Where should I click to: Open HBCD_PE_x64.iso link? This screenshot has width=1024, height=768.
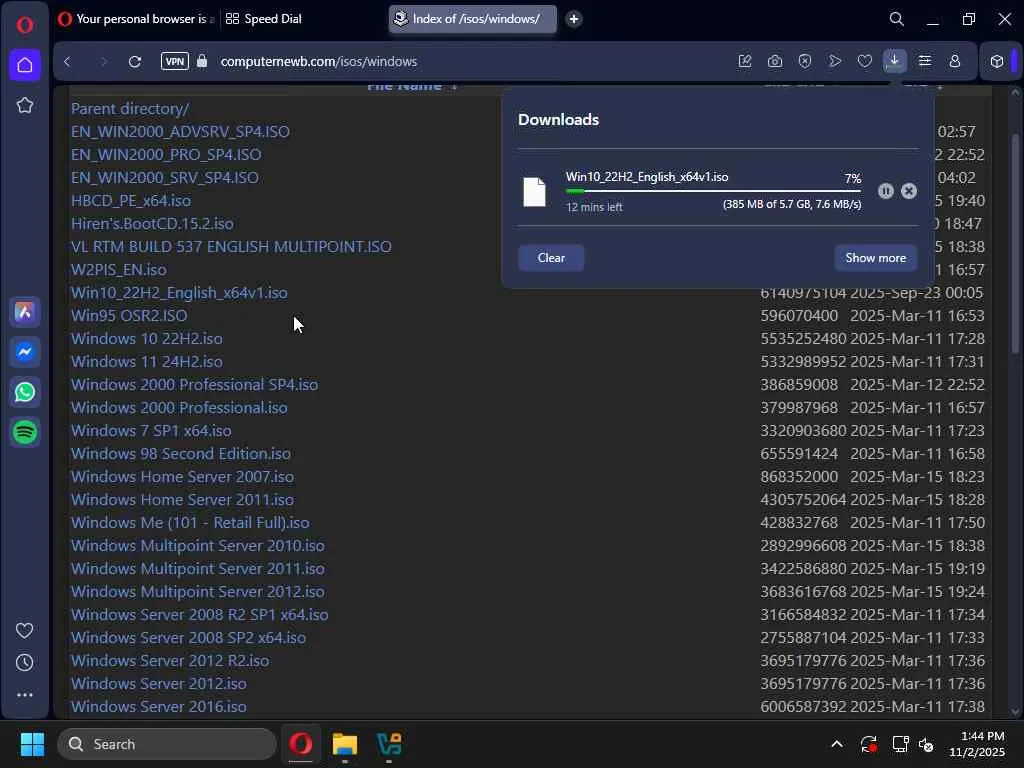[x=131, y=200]
